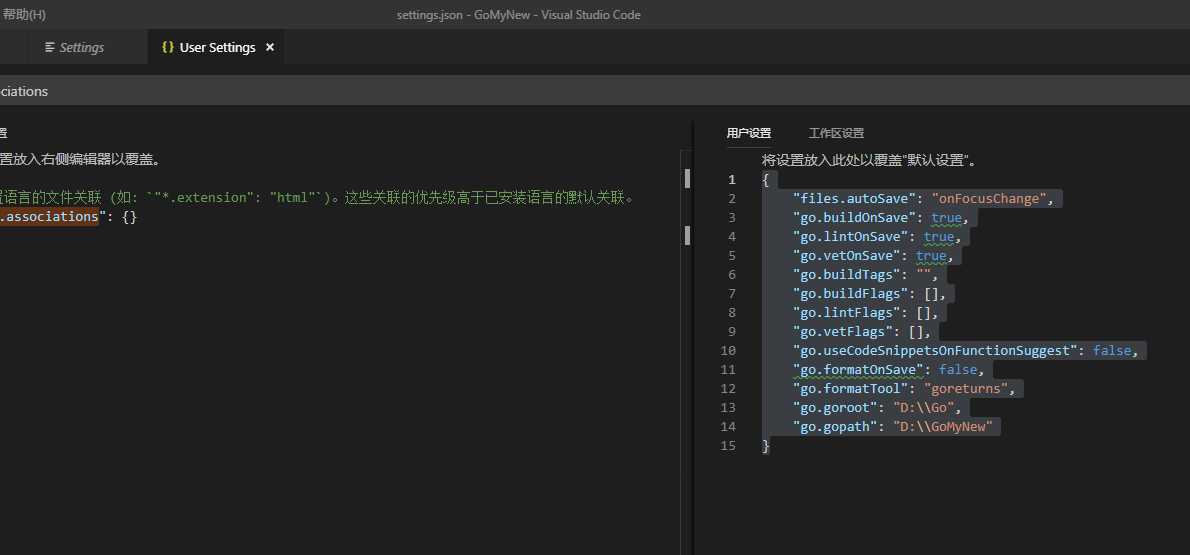Click the false value of go.formatOnSave
This screenshot has height=555, width=1190.
[958, 370]
